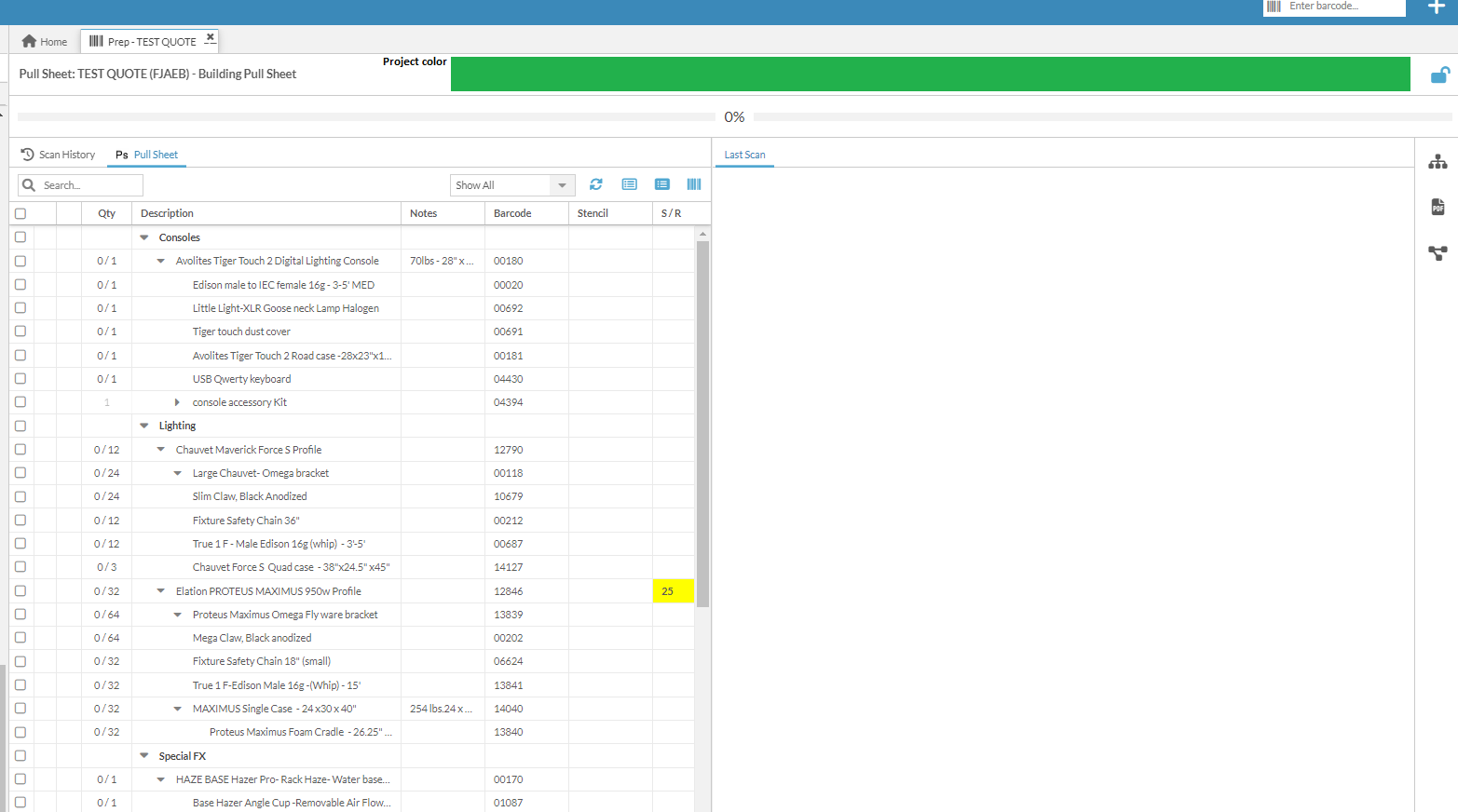Click the plus icon in top bar
This screenshot has height=812, width=1458.
coord(1436,7)
